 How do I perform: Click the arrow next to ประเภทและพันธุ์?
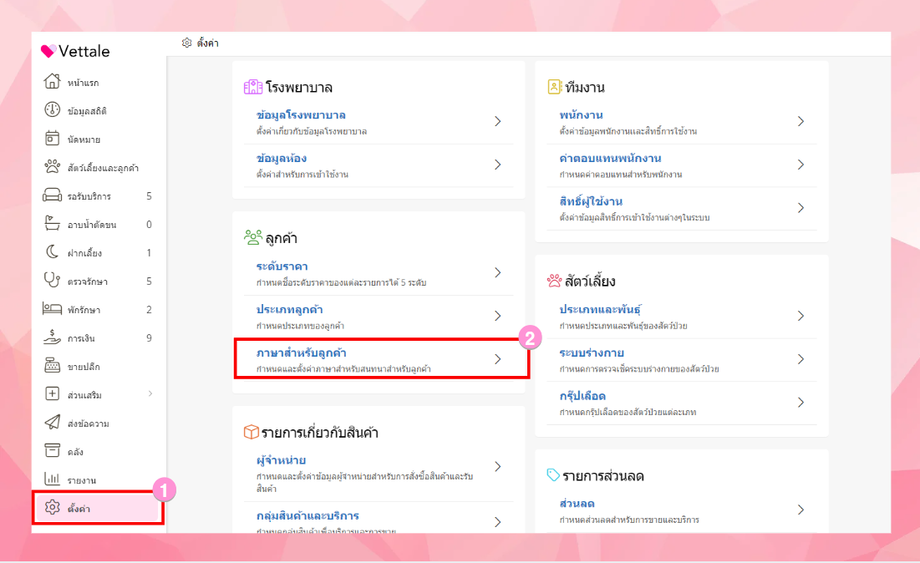point(801,316)
